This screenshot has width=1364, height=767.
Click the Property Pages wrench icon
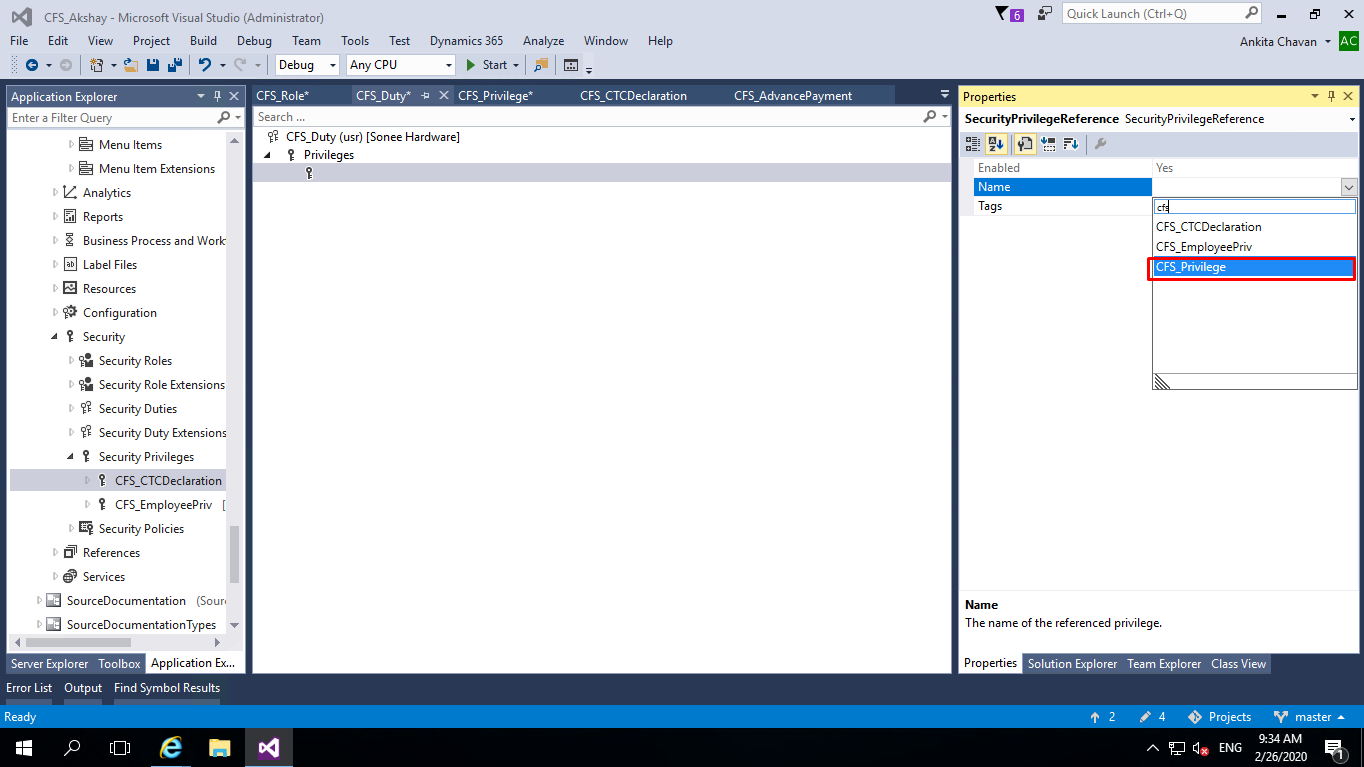[1100, 144]
